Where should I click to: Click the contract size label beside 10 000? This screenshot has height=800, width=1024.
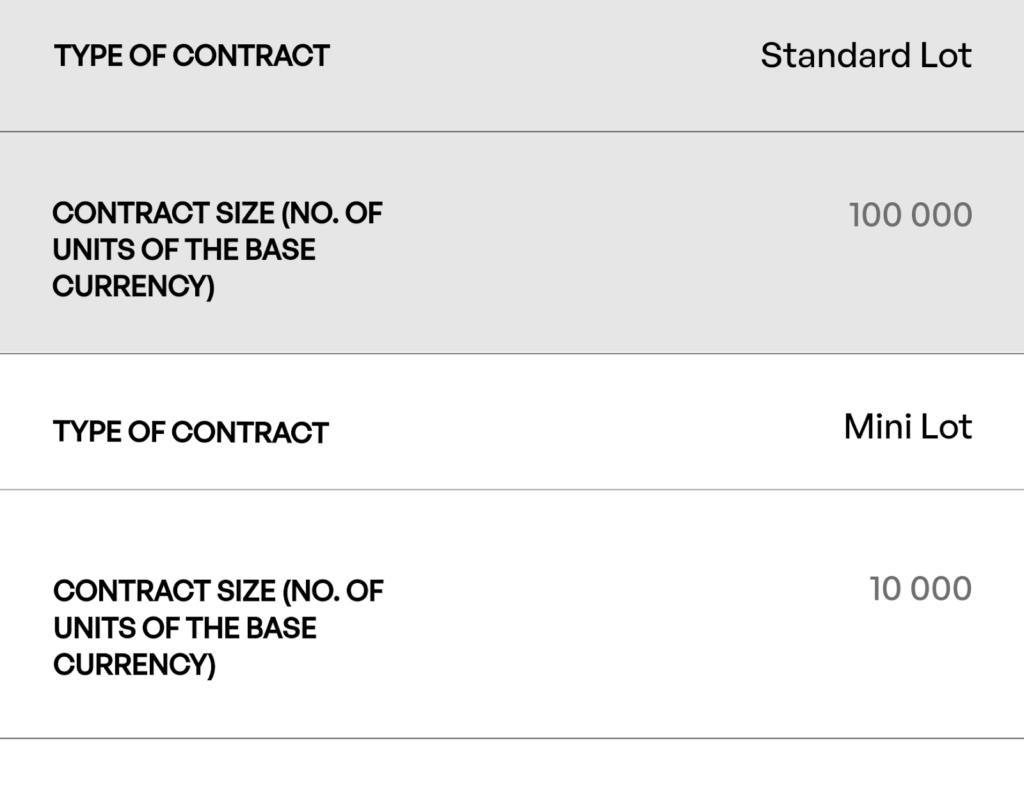click(x=218, y=627)
